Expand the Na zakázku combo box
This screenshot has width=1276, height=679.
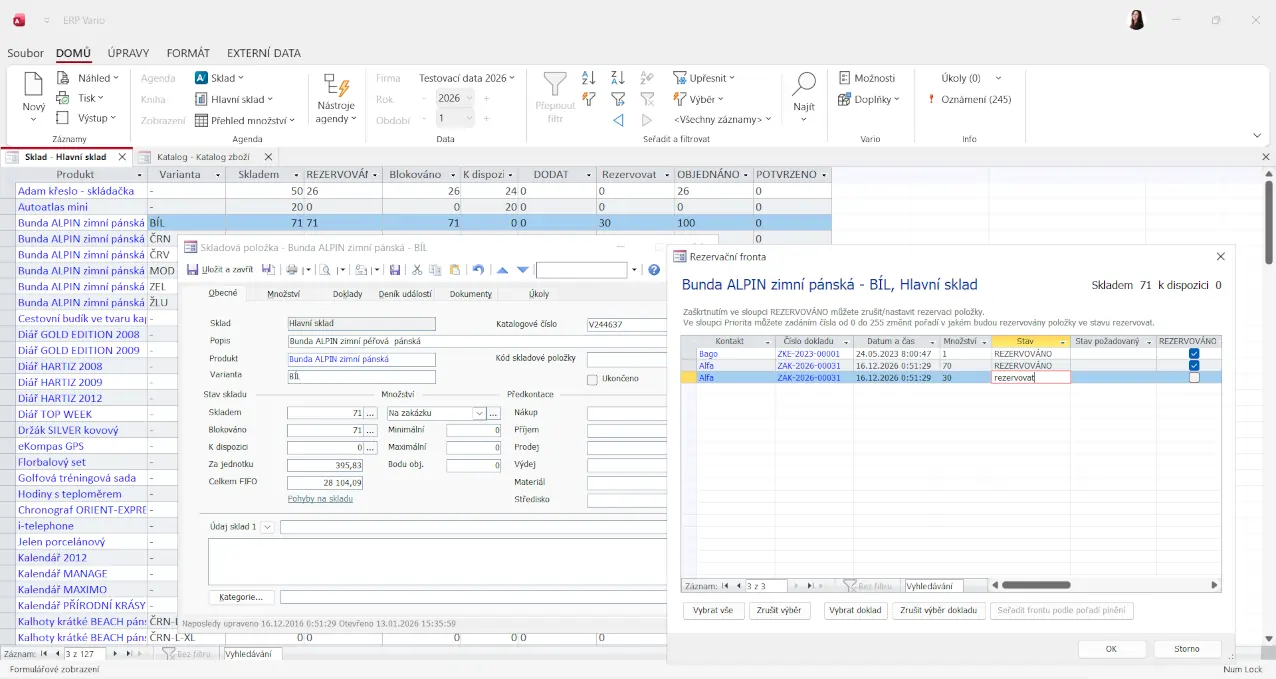tap(479, 413)
